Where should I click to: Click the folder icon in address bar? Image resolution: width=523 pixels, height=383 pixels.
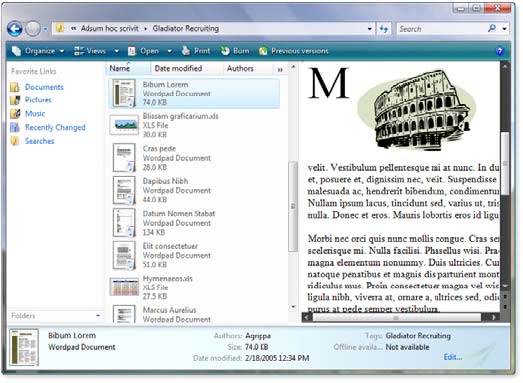pyautogui.click(x=60, y=28)
